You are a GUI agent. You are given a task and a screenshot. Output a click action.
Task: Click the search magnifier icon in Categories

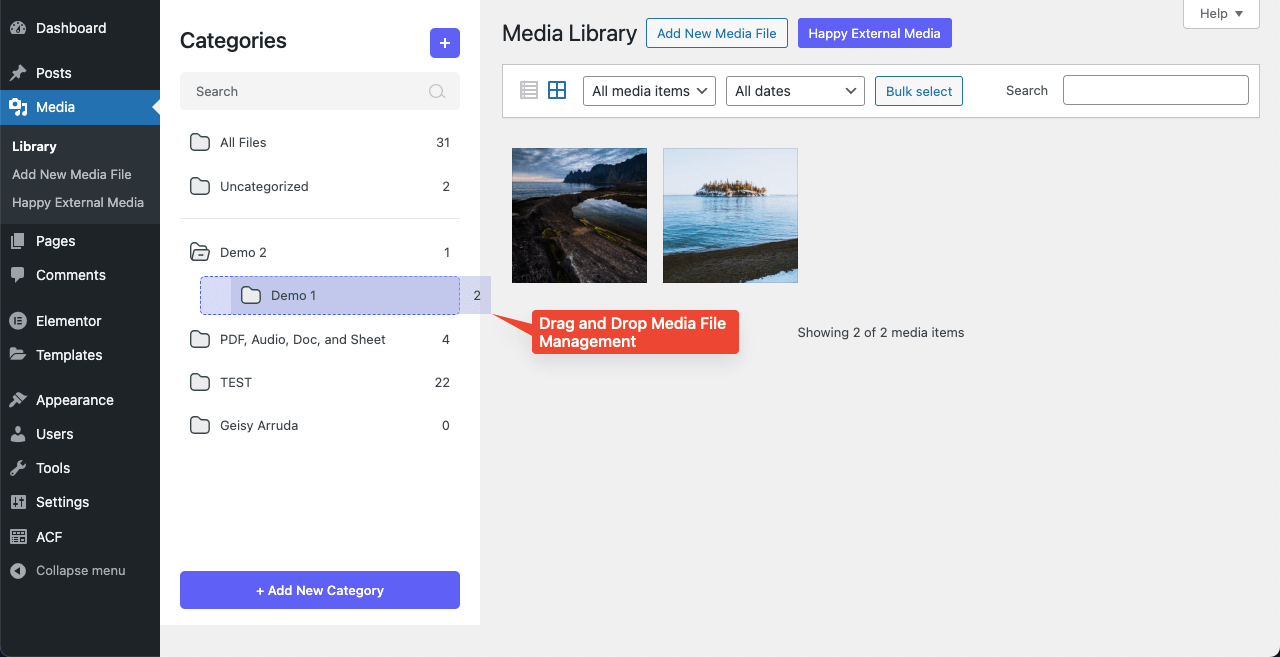[437, 91]
